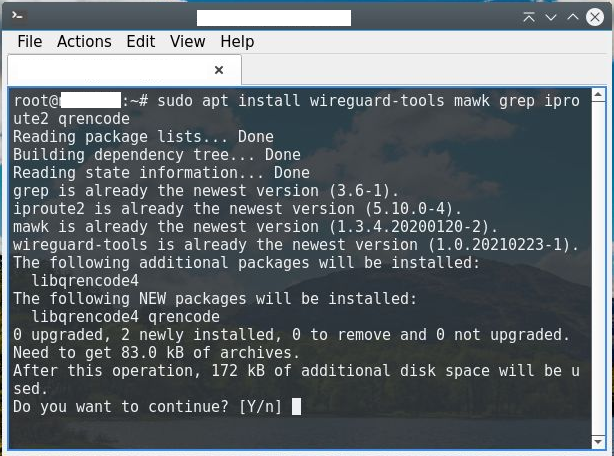Click the window title bar text

(x=273, y=17)
